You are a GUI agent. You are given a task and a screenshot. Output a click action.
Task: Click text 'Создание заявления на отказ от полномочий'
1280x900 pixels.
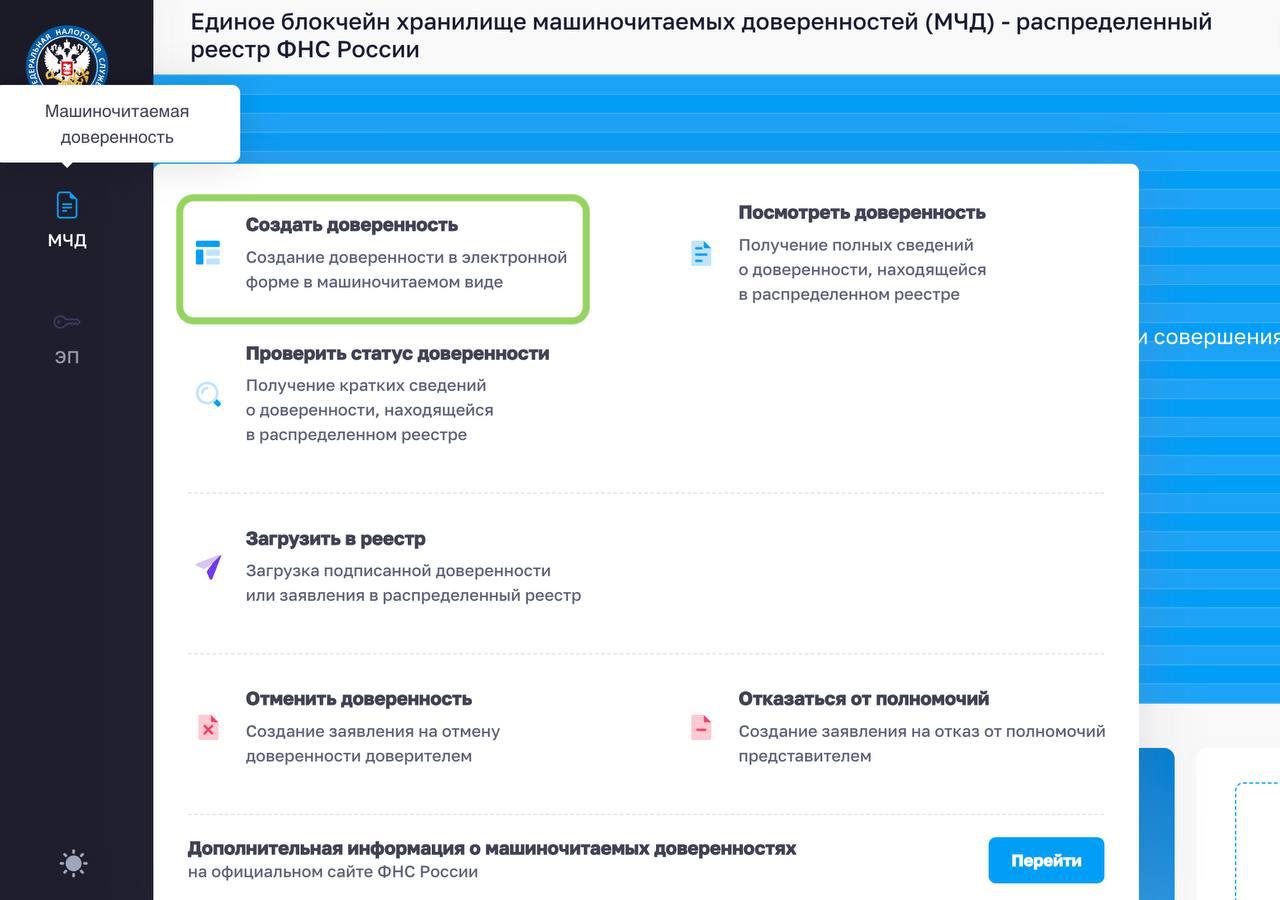(922, 731)
